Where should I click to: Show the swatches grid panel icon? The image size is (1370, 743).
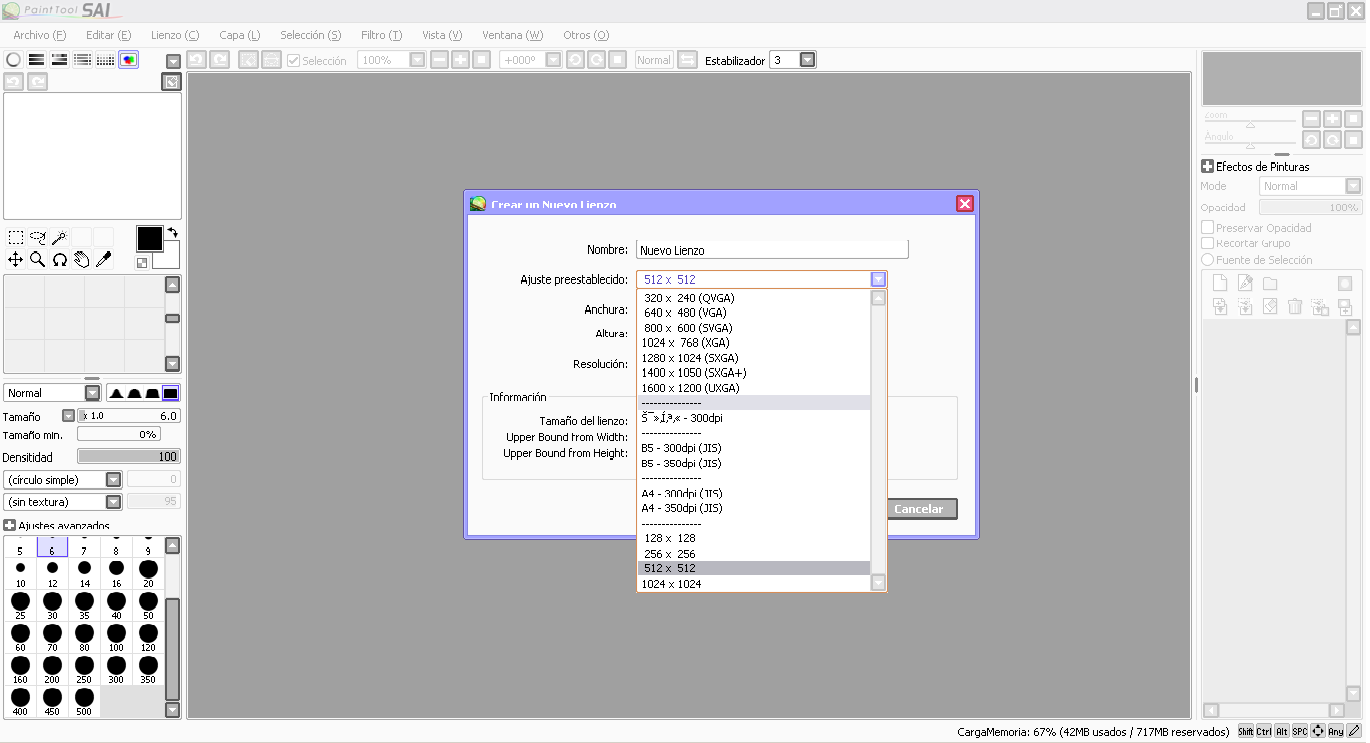105,60
